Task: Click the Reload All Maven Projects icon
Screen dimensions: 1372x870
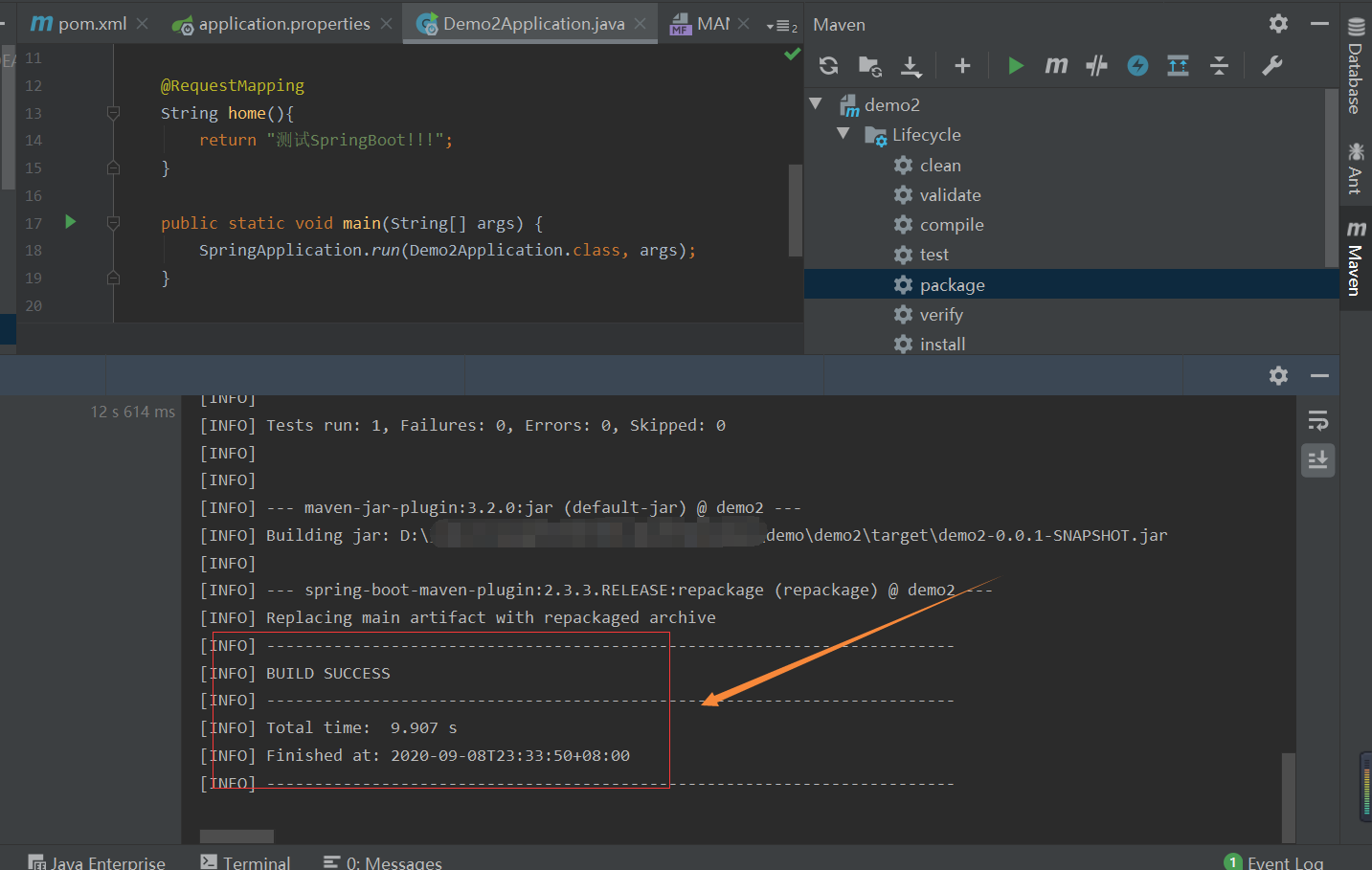Action: point(829,65)
